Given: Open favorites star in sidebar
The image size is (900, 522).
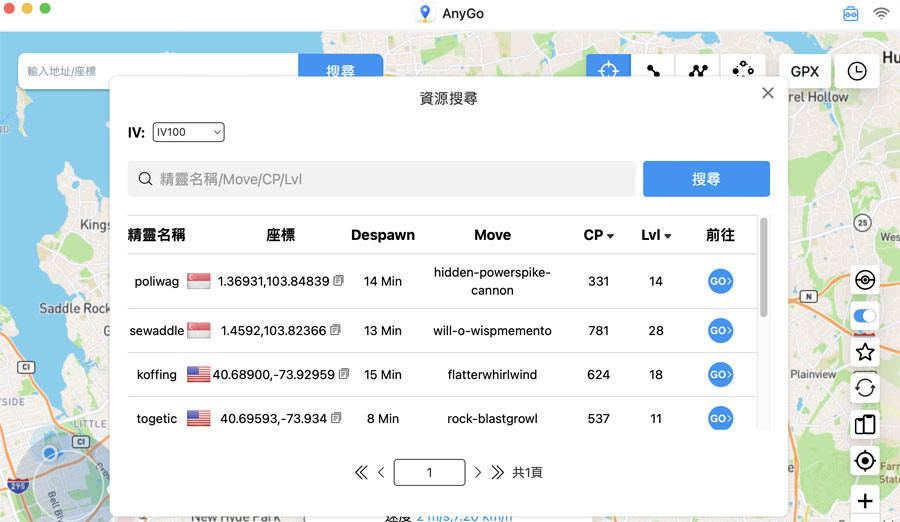Looking at the screenshot, I should pos(865,352).
